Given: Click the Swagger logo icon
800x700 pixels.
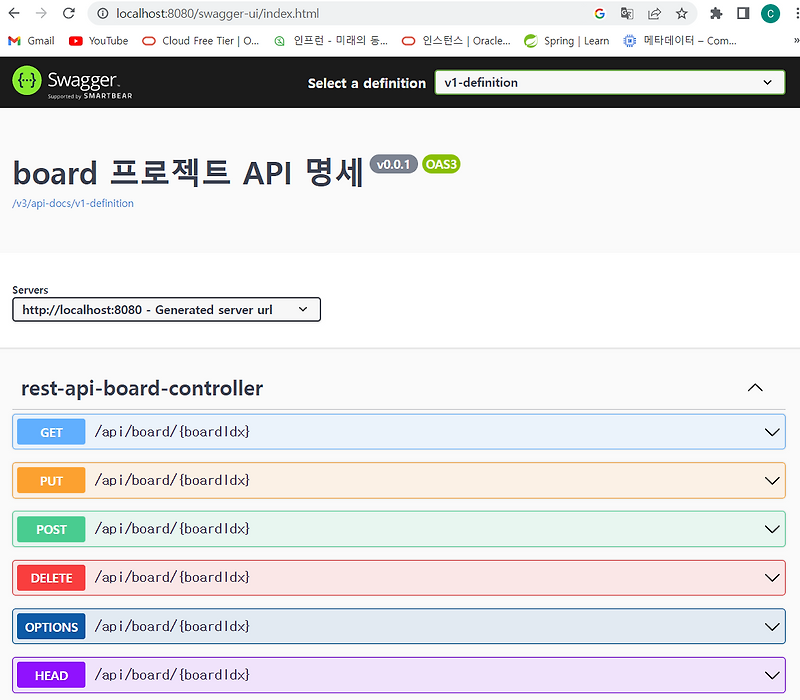Looking at the screenshot, I should (27, 80).
